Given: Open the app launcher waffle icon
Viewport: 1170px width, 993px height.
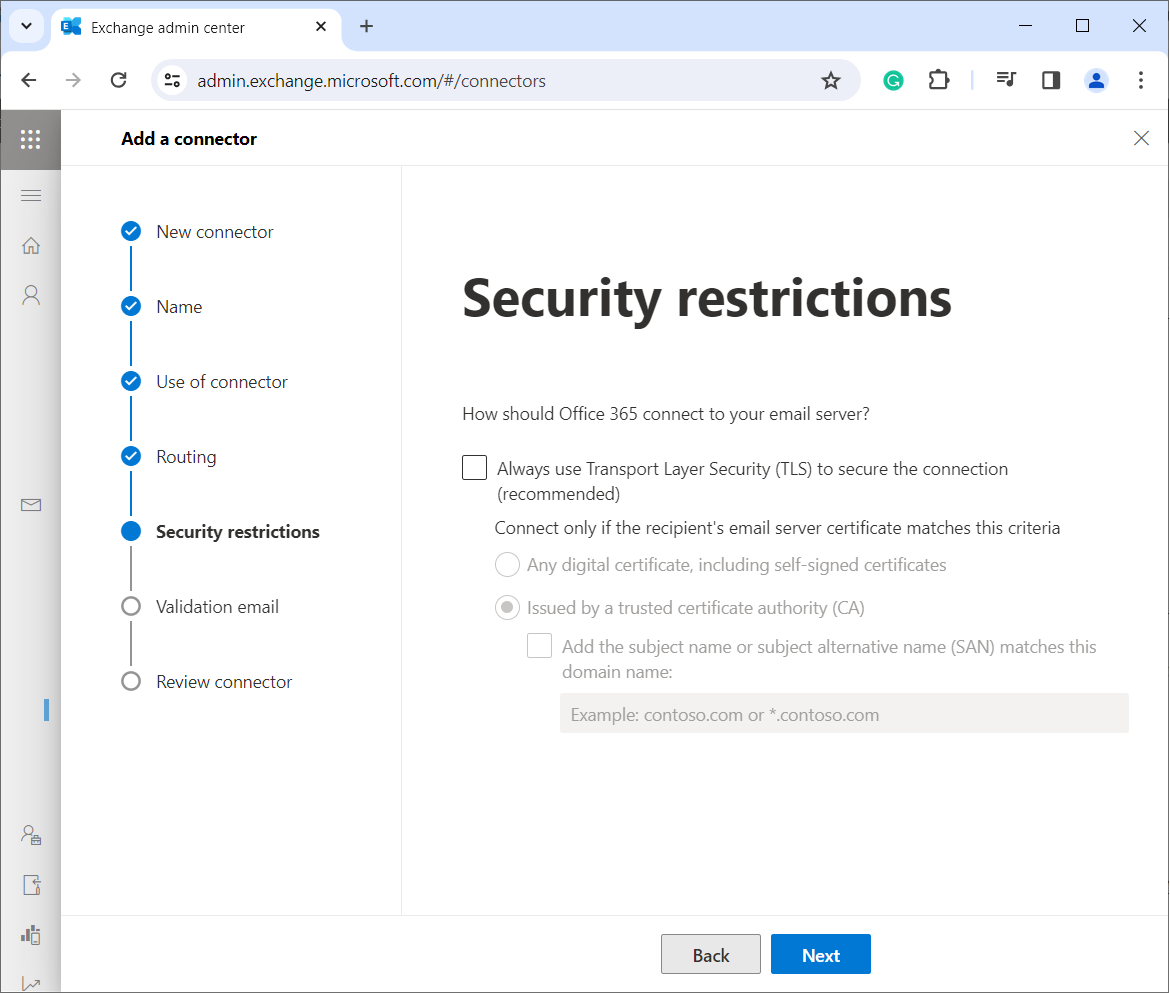Looking at the screenshot, I should [30, 139].
